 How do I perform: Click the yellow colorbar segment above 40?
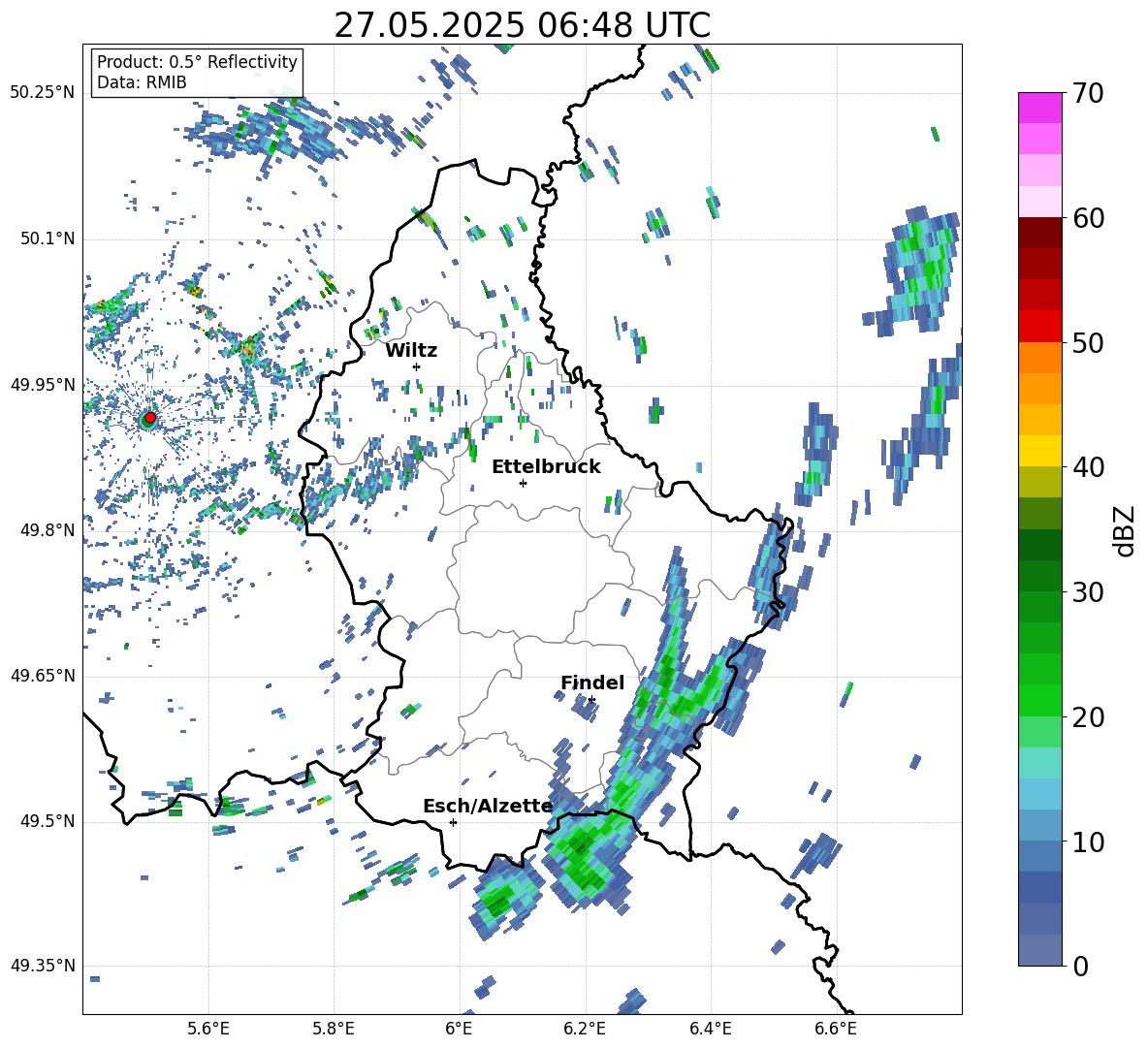point(1039,451)
